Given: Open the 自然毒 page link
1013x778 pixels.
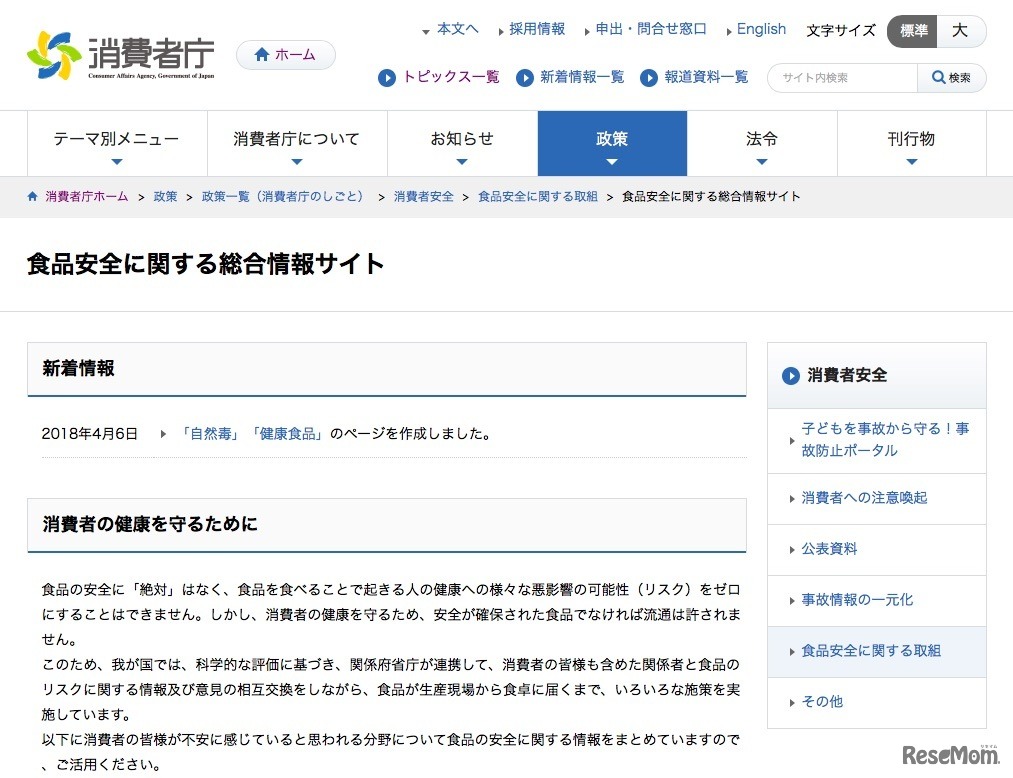Looking at the screenshot, I should pos(212,434).
